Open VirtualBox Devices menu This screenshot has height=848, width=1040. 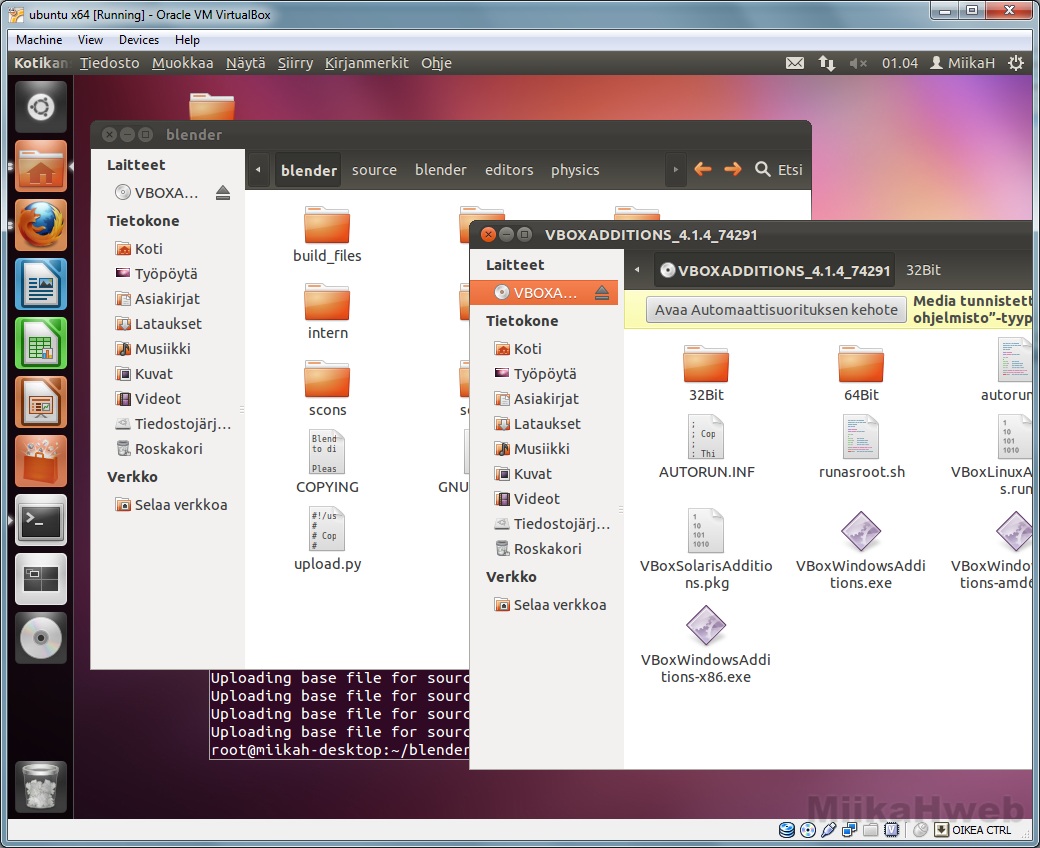[139, 40]
